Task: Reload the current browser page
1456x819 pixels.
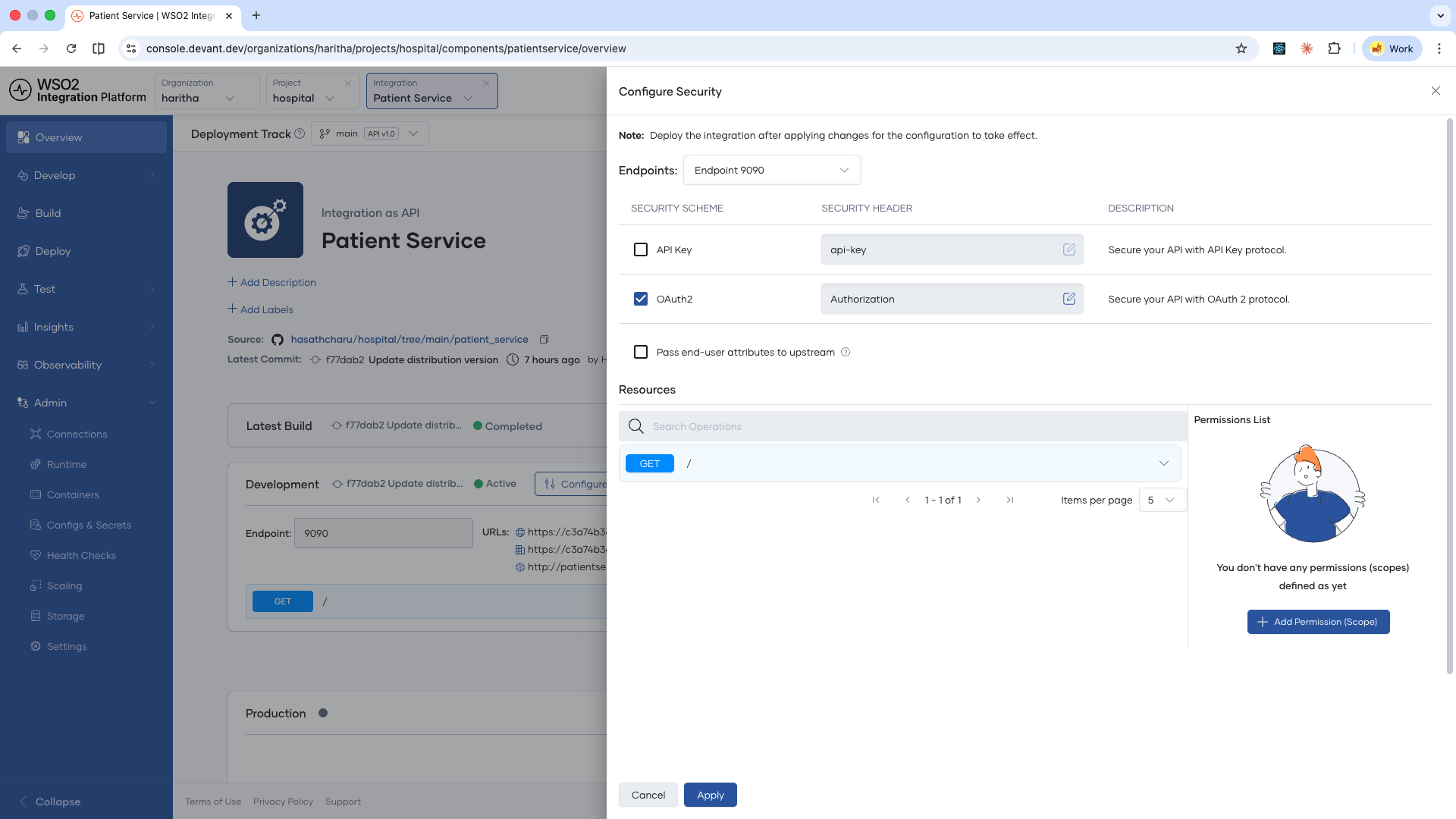Action: [71, 49]
